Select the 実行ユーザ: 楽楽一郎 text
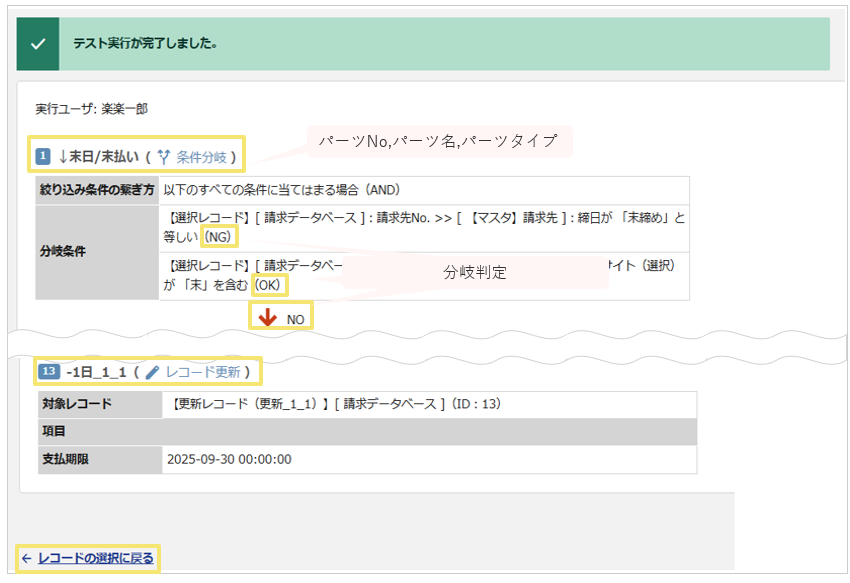The image size is (850, 583). 92,109
